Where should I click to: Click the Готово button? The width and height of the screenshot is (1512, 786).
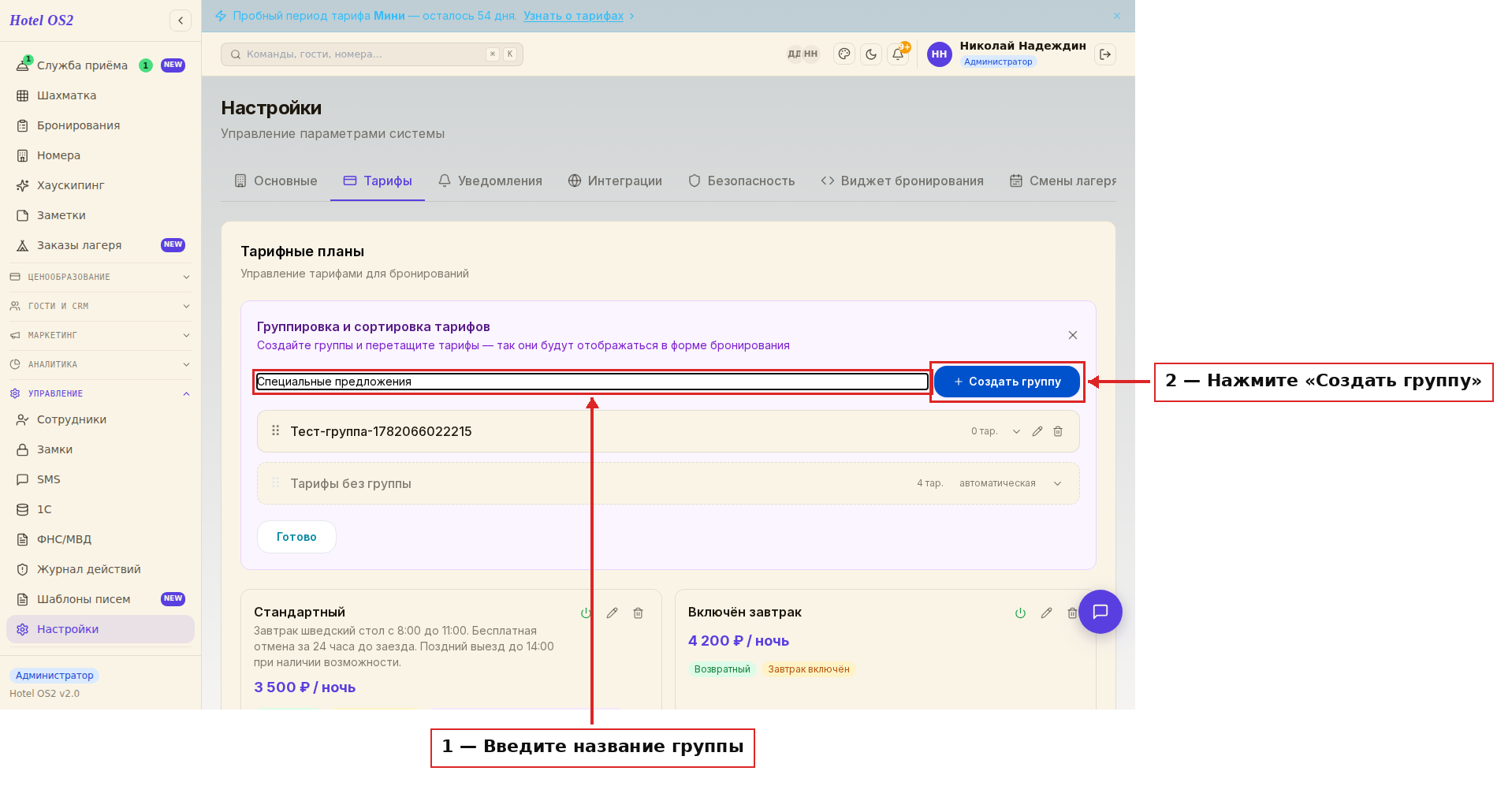(x=296, y=537)
